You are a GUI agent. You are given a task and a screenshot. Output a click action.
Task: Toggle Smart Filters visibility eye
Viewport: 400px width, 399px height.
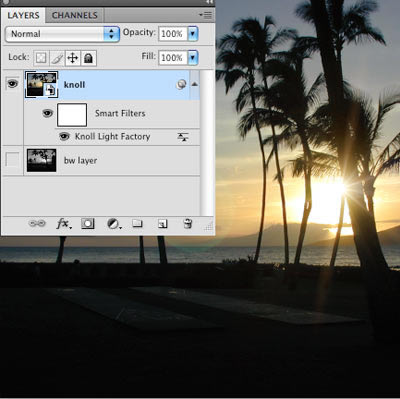[x=48, y=113]
